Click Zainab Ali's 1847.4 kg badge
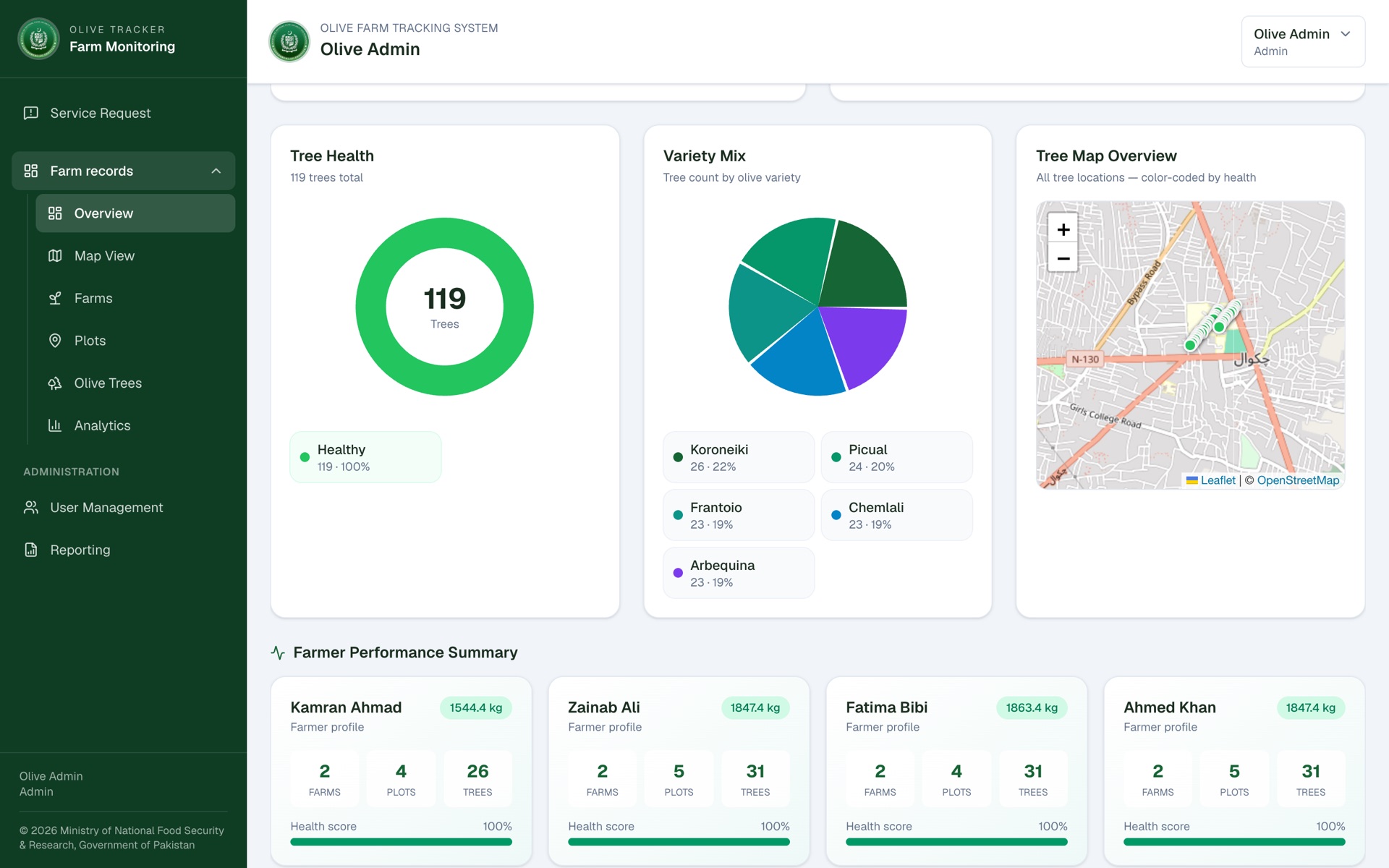The width and height of the screenshot is (1389, 868). click(755, 707)
